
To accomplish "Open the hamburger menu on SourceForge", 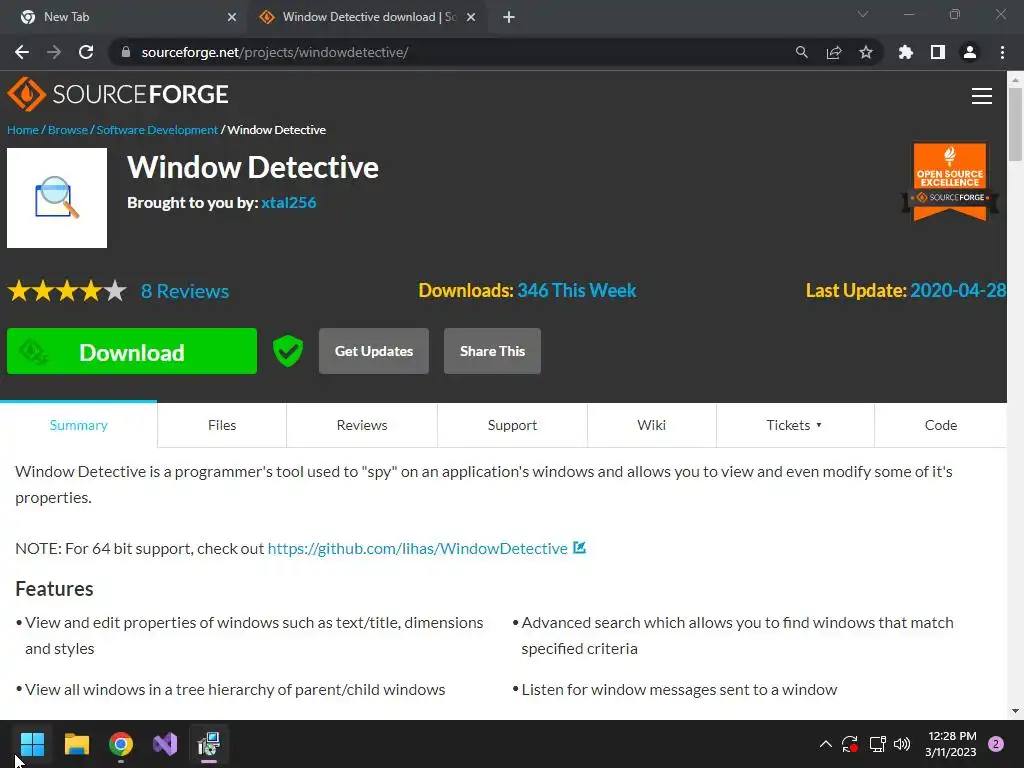I will click(x=982, y=96).
